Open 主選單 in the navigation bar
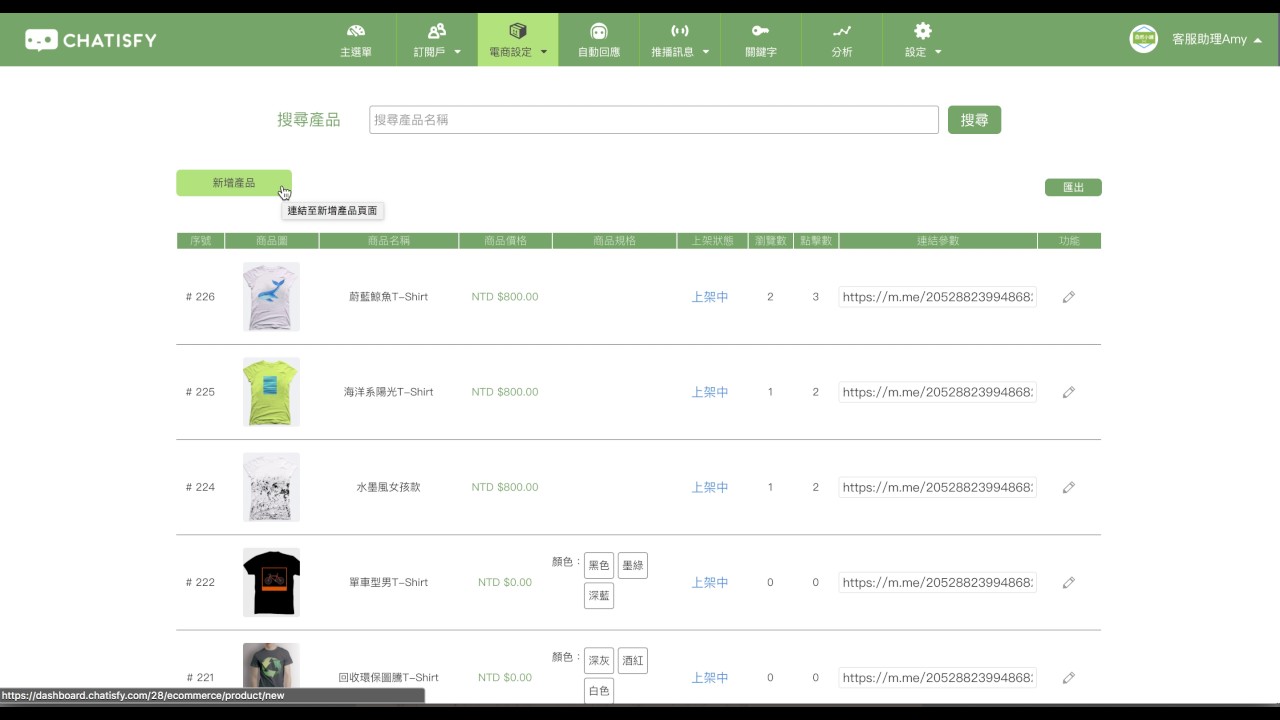The image size is (1280, 720). coord(355,40)
